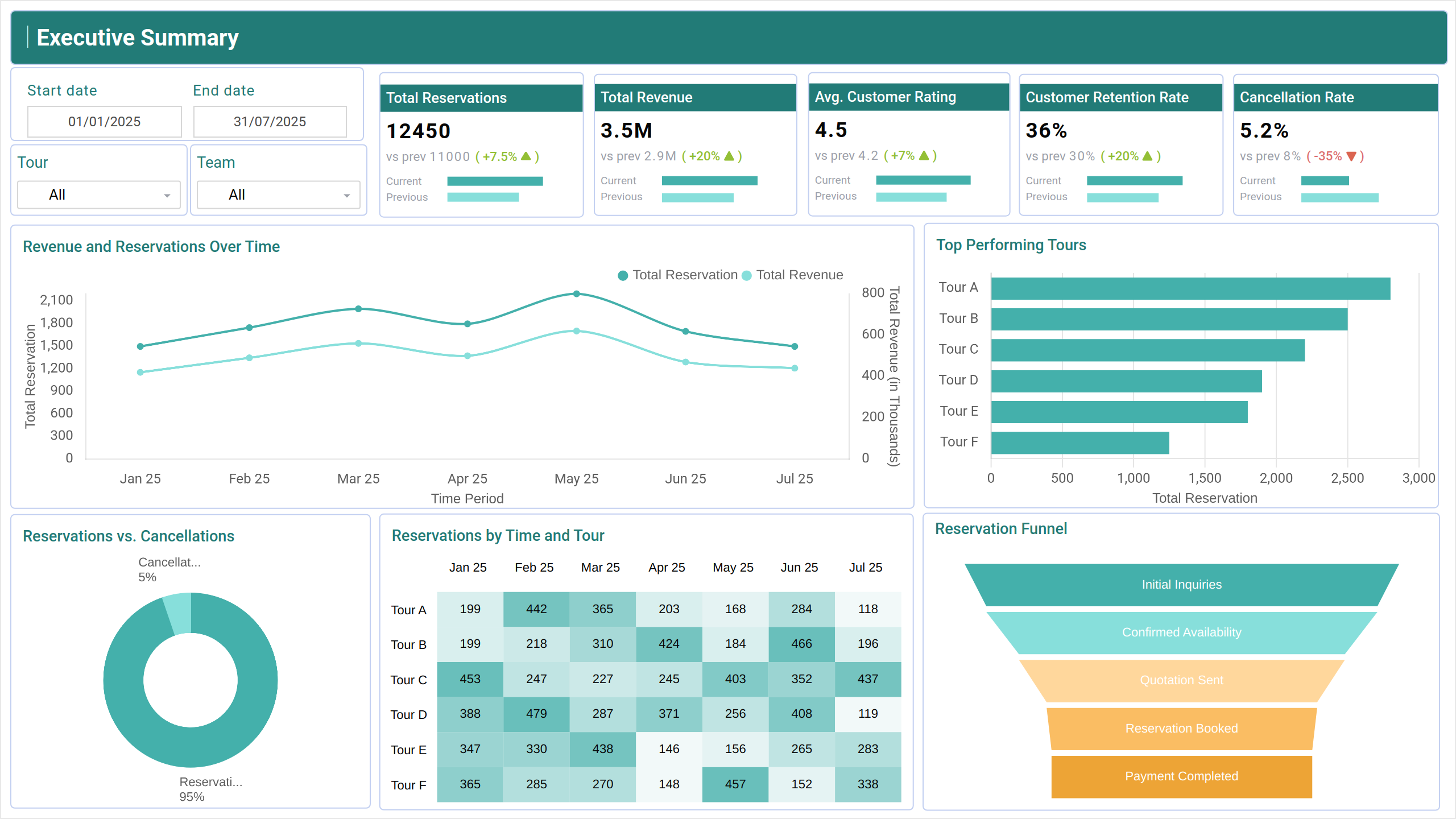Click heatmap cell Tour D Jun 25 value 408

click(x=802, y=714)
